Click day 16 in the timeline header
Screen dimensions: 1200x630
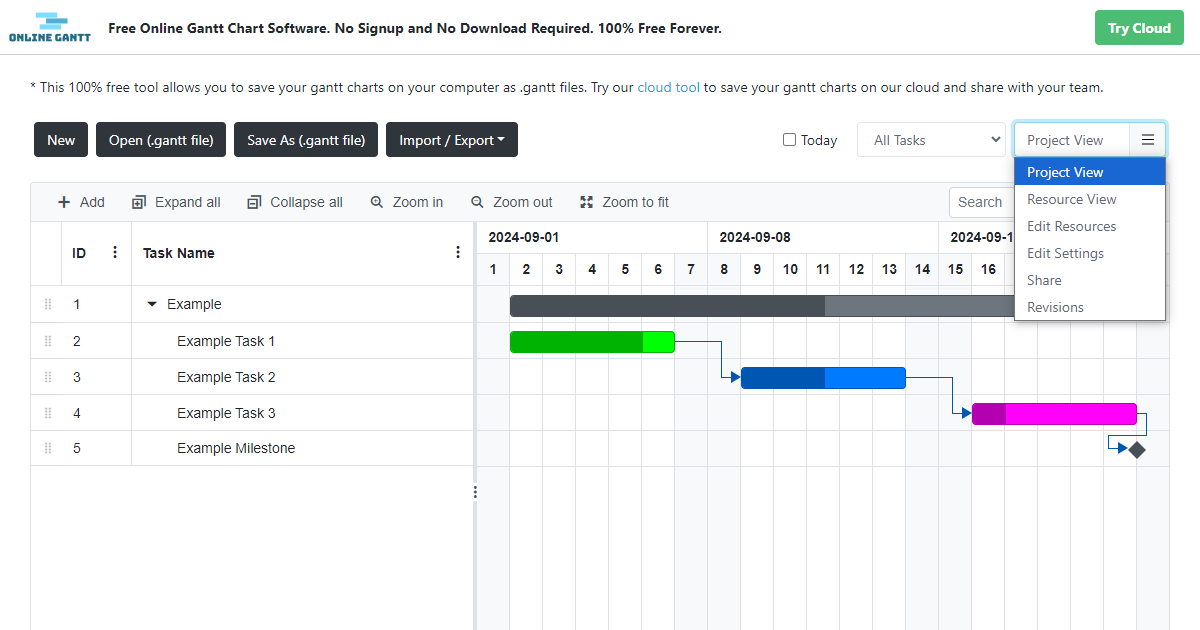click(x=988, y=269)
